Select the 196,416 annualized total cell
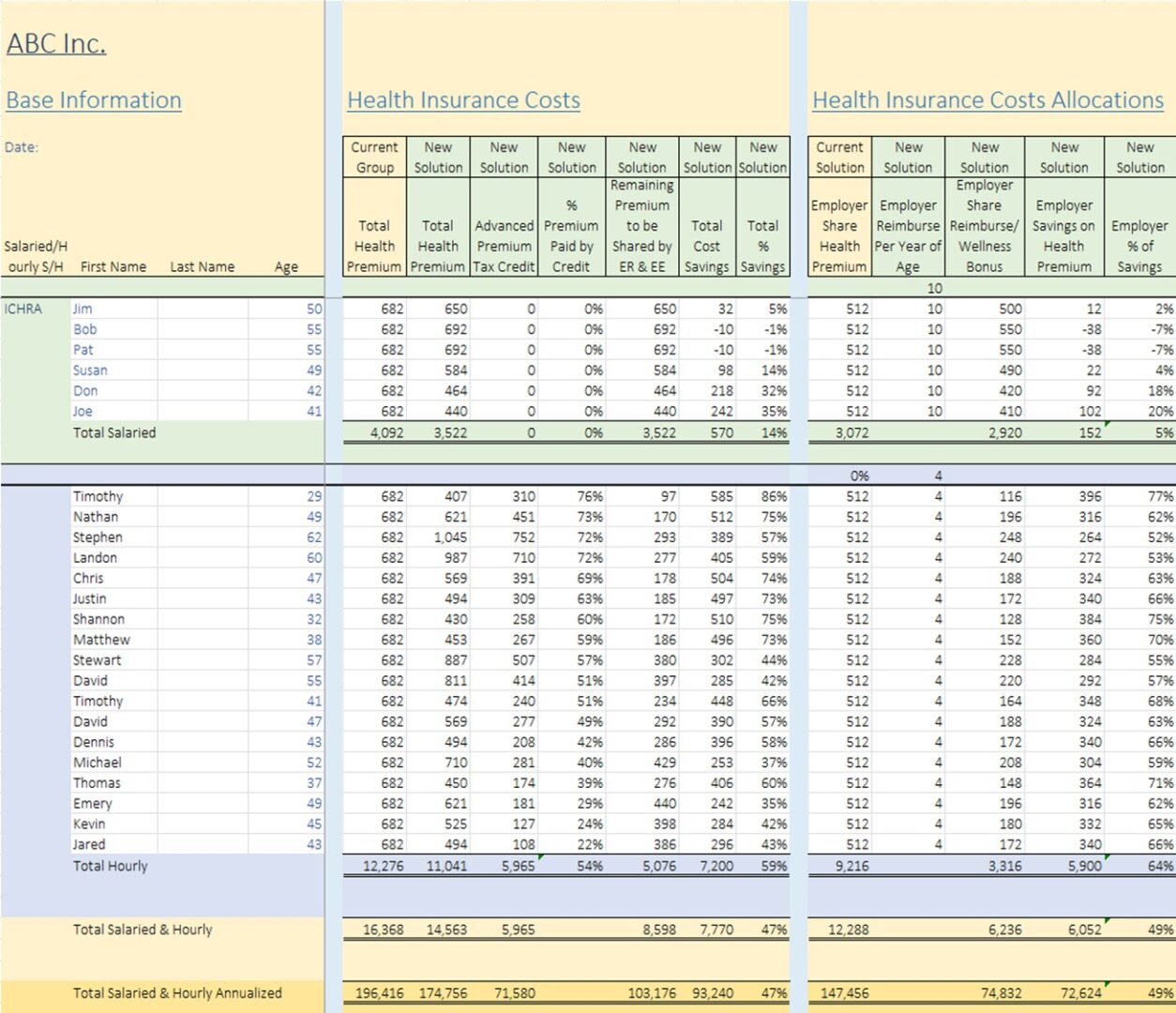 pos(379,992)
